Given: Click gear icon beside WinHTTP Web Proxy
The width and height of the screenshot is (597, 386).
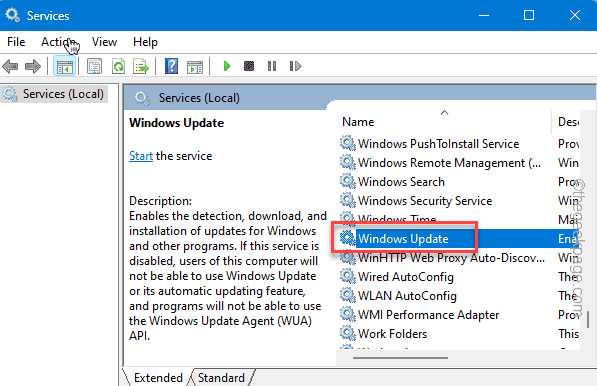Looking at the screenshot, I should (347, 258).
